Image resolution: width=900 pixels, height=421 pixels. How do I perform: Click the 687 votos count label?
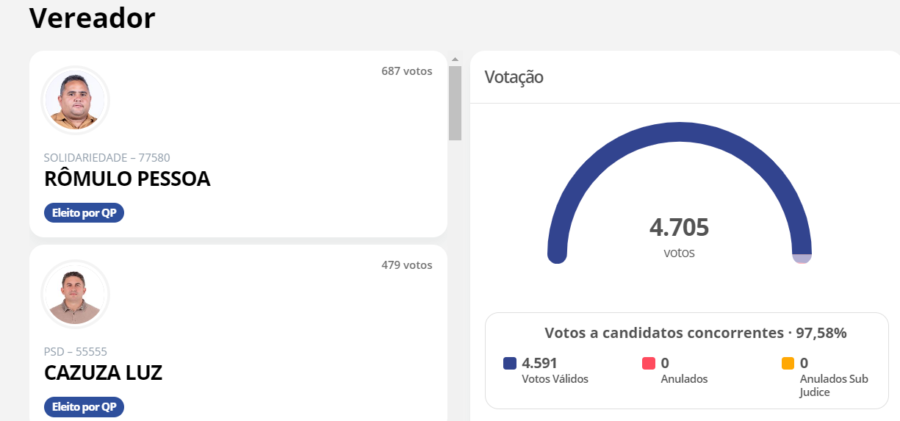coord(407,71)
